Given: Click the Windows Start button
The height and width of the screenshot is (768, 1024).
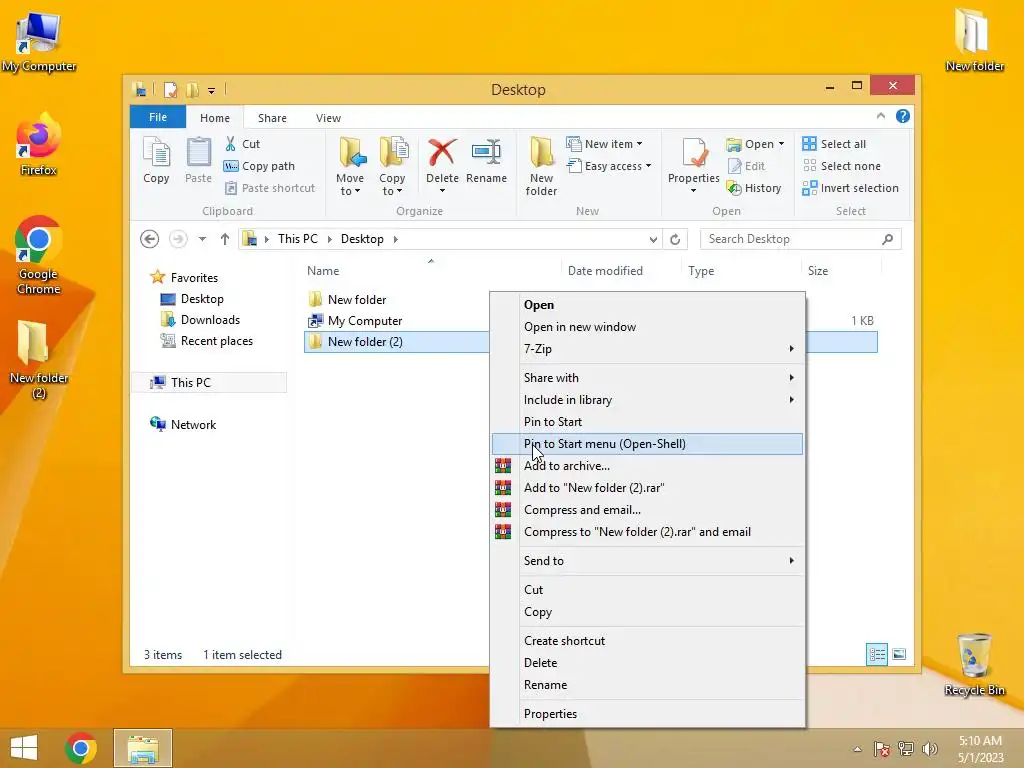Looking at the screenshot, I should (24, 748).
